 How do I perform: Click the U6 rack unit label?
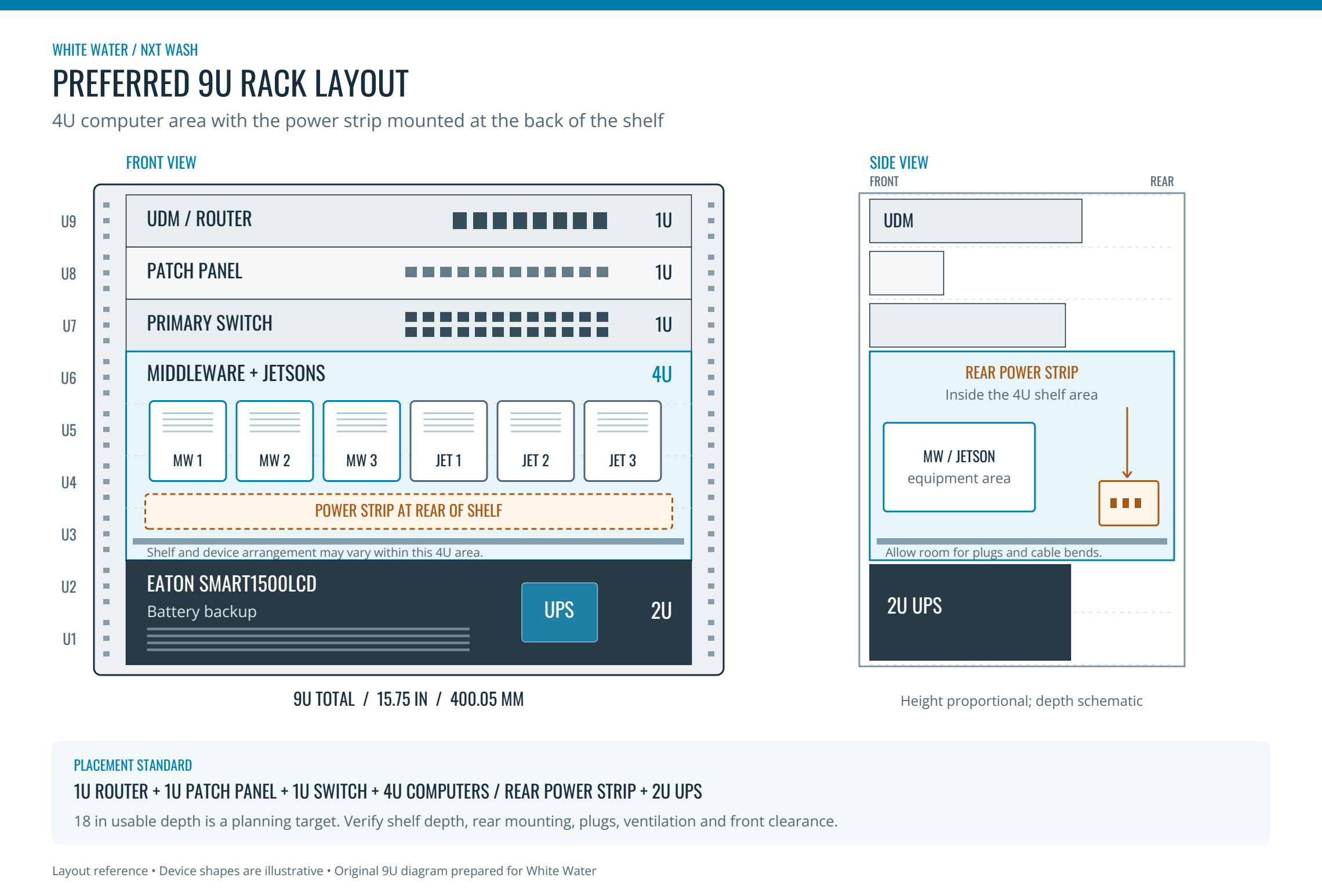point(68,378)
